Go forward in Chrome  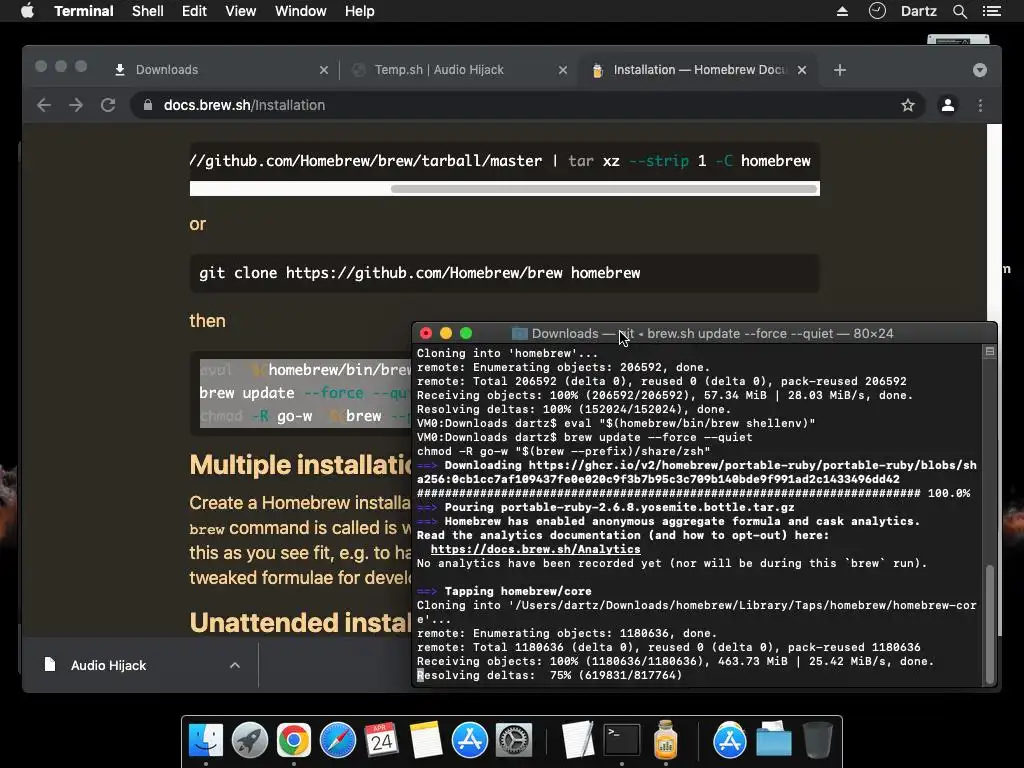76,105
